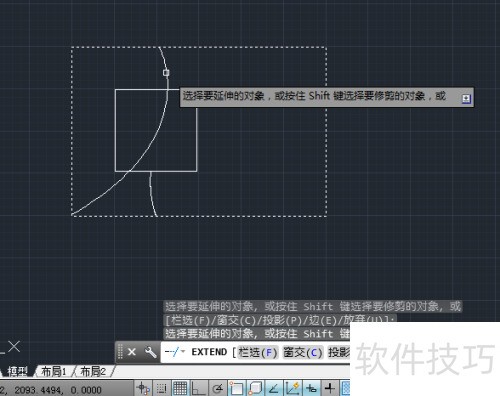This screenshot has width=500, height=396.
Task: Switch to the 布局1 layout tab
Action: (x=53, y=371)
